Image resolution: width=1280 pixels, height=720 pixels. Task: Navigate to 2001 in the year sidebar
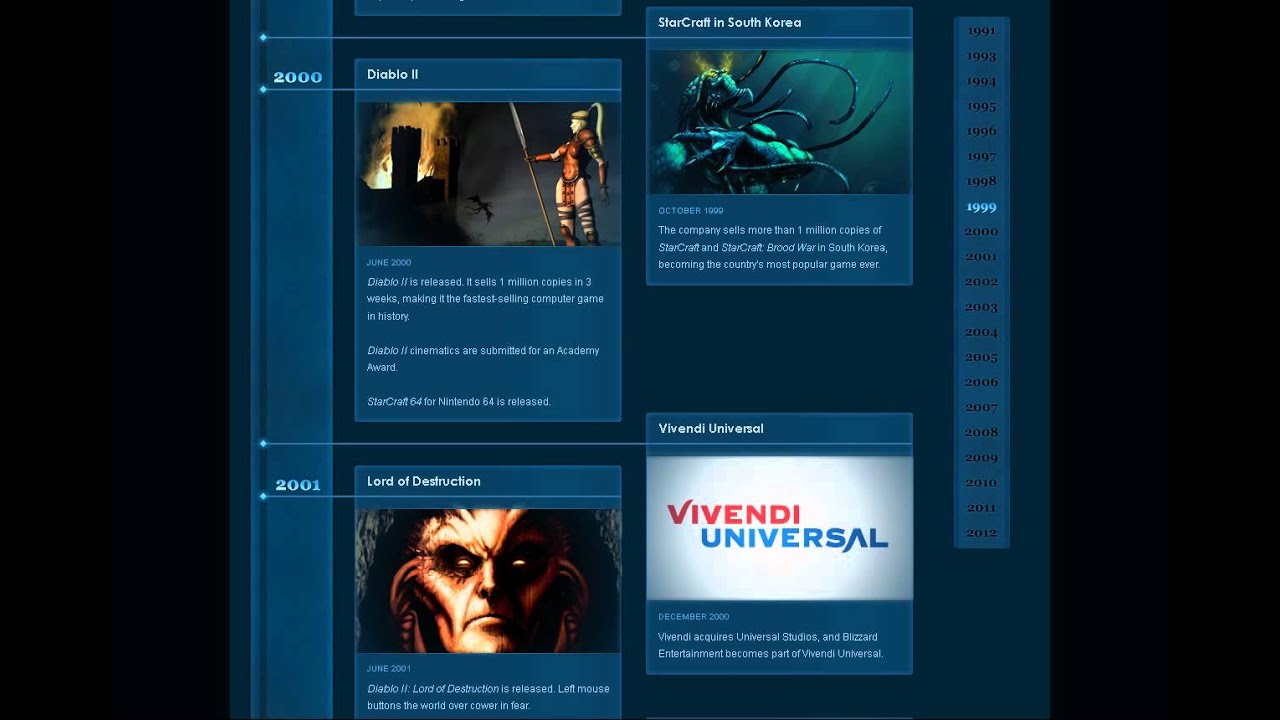point(981,257)
